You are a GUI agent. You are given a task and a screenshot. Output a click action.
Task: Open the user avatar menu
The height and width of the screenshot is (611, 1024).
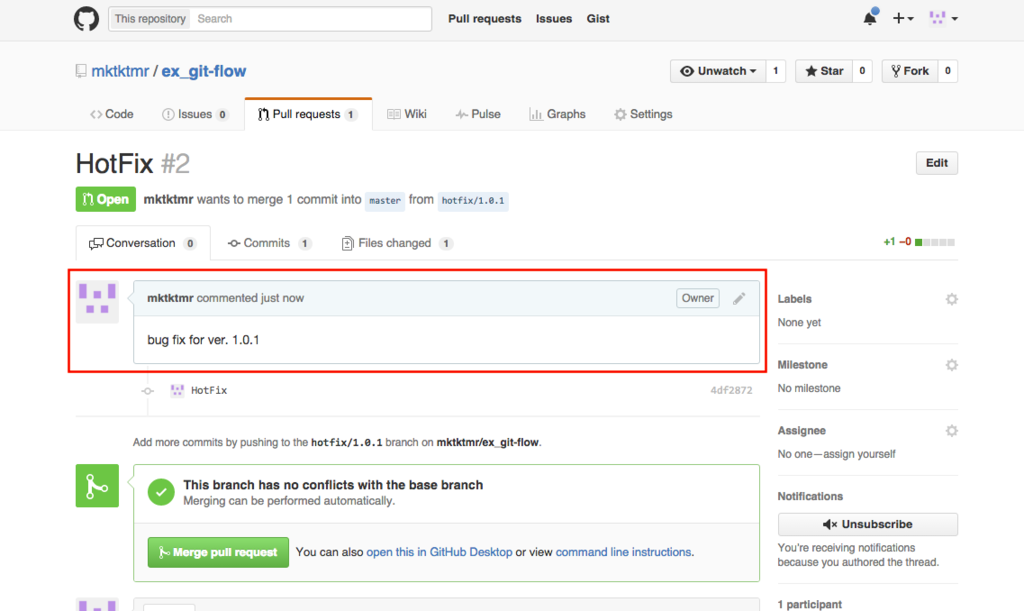click(x=943, y=18)
